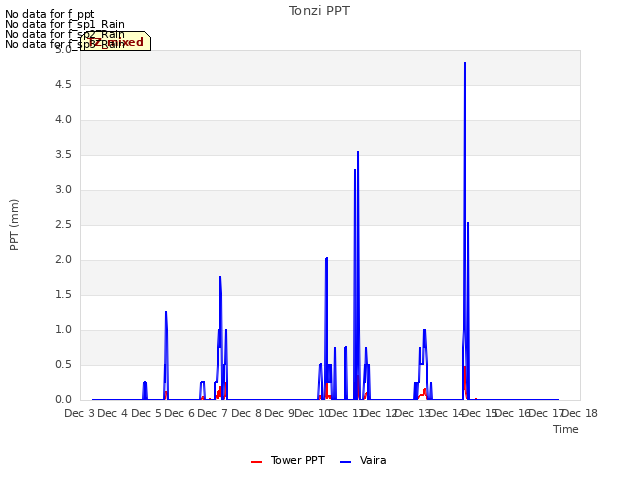This screenshot has height=480, width=640.
Task: Click the blue Vaira legend line
Action: pos(345,462)
